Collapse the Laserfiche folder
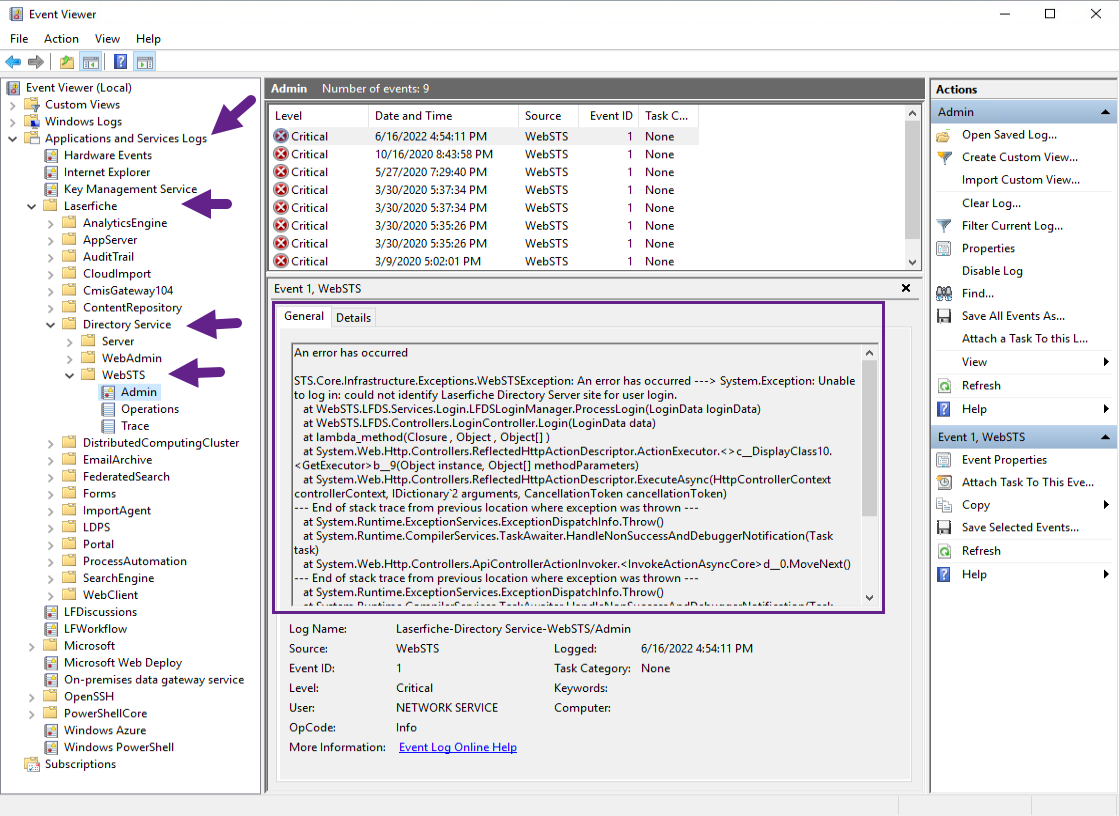Viewport: 1119px width, 816px height. [31, 206]
